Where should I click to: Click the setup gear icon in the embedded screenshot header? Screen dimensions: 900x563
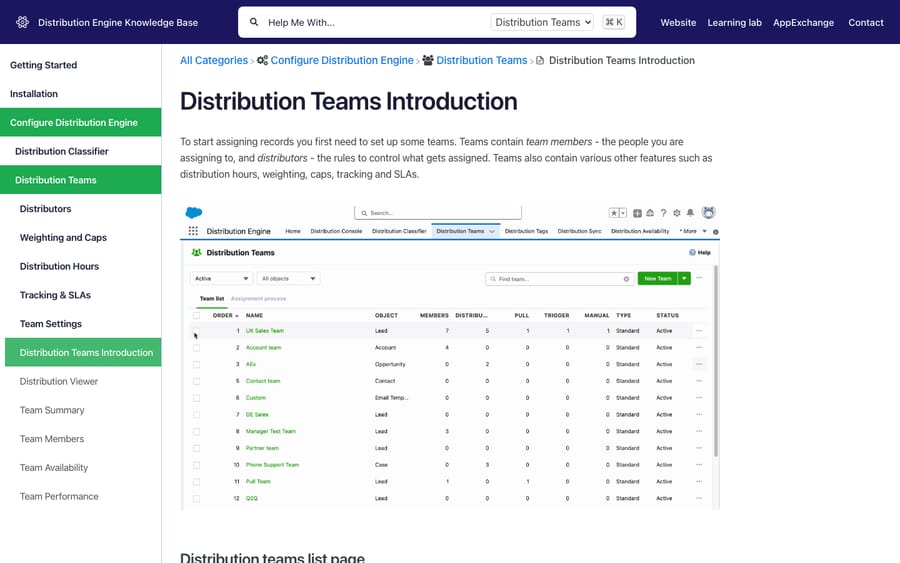point(677,213)
